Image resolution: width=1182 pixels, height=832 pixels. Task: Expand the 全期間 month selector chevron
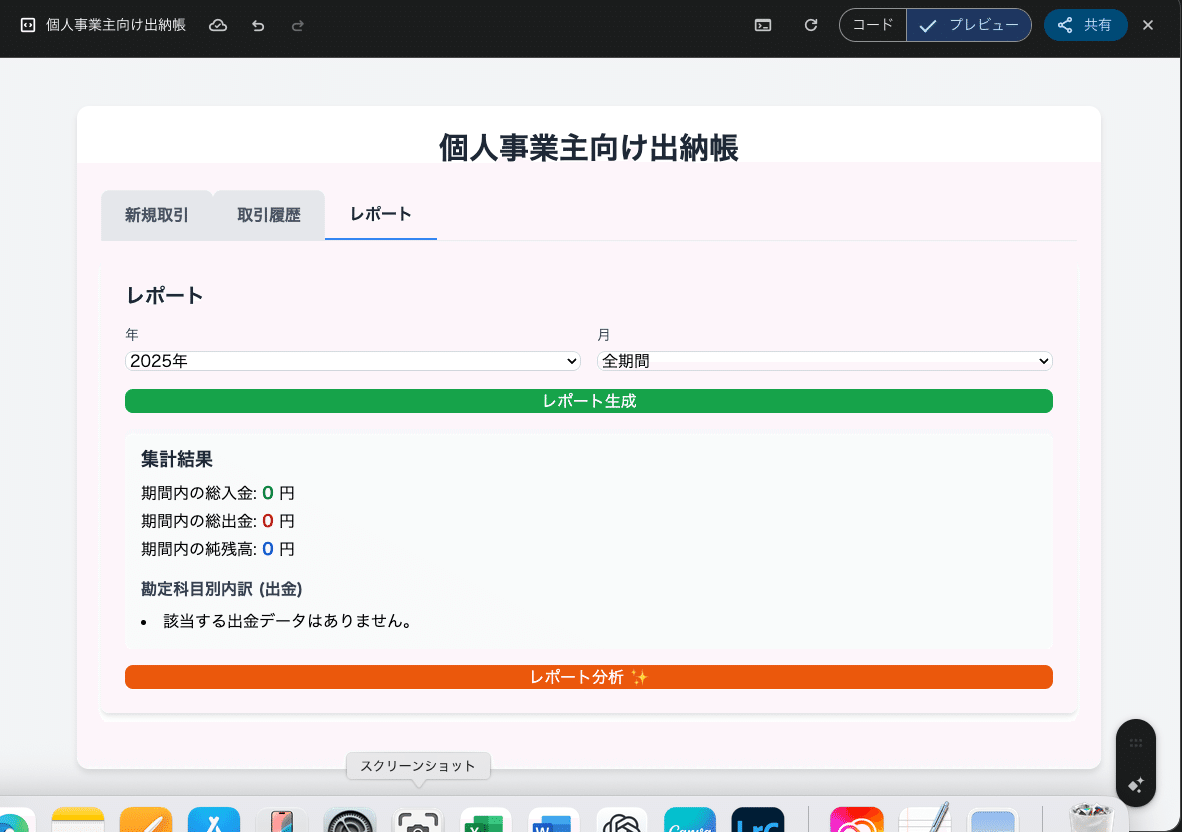(x=1043, y=361)
